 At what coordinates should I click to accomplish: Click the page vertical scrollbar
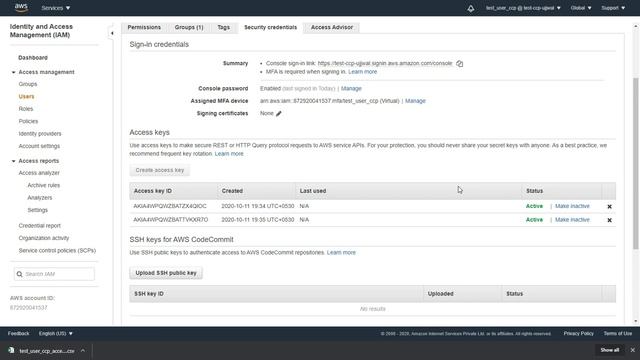click(636, 163)
